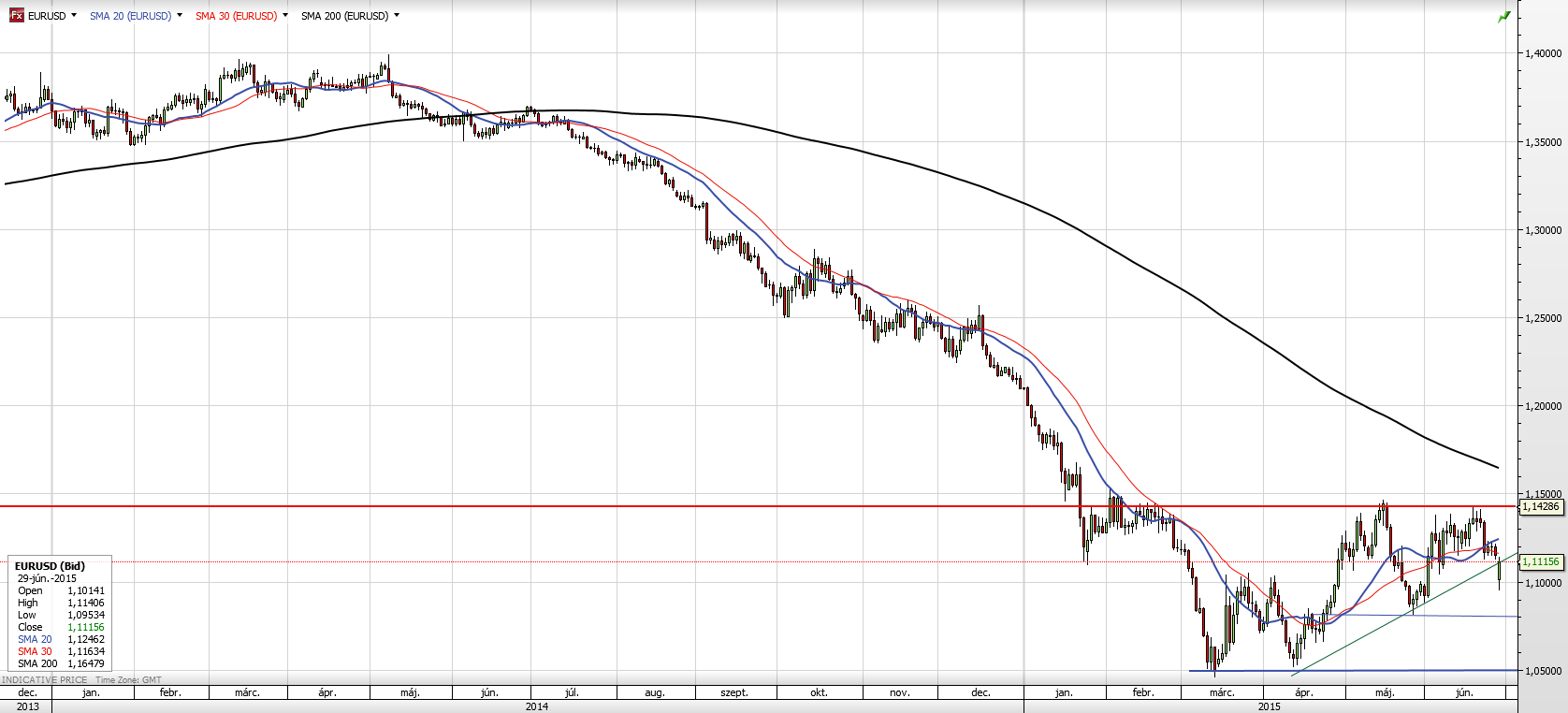Expand the SMA 30 (EURUSD) dropdown
1568x713 pixels.
[x=285, y=15]
